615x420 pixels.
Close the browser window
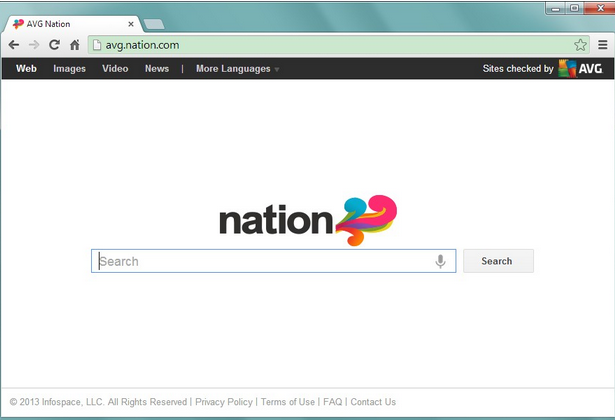(x=600, y=8)
